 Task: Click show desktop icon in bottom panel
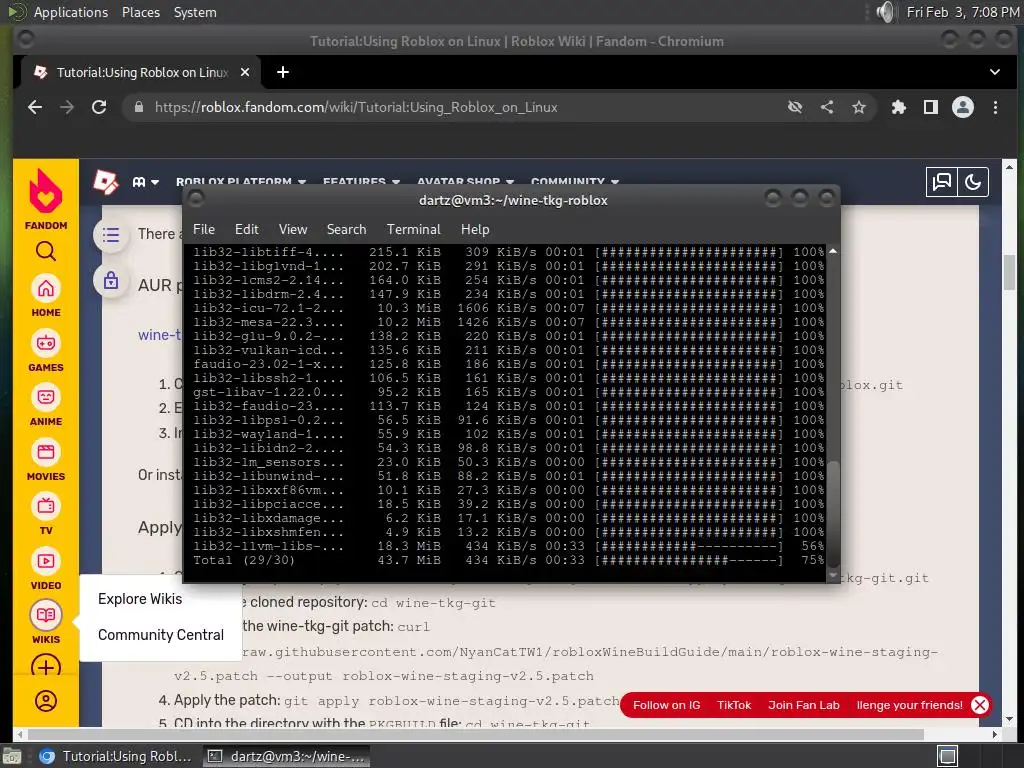point(12,756)
